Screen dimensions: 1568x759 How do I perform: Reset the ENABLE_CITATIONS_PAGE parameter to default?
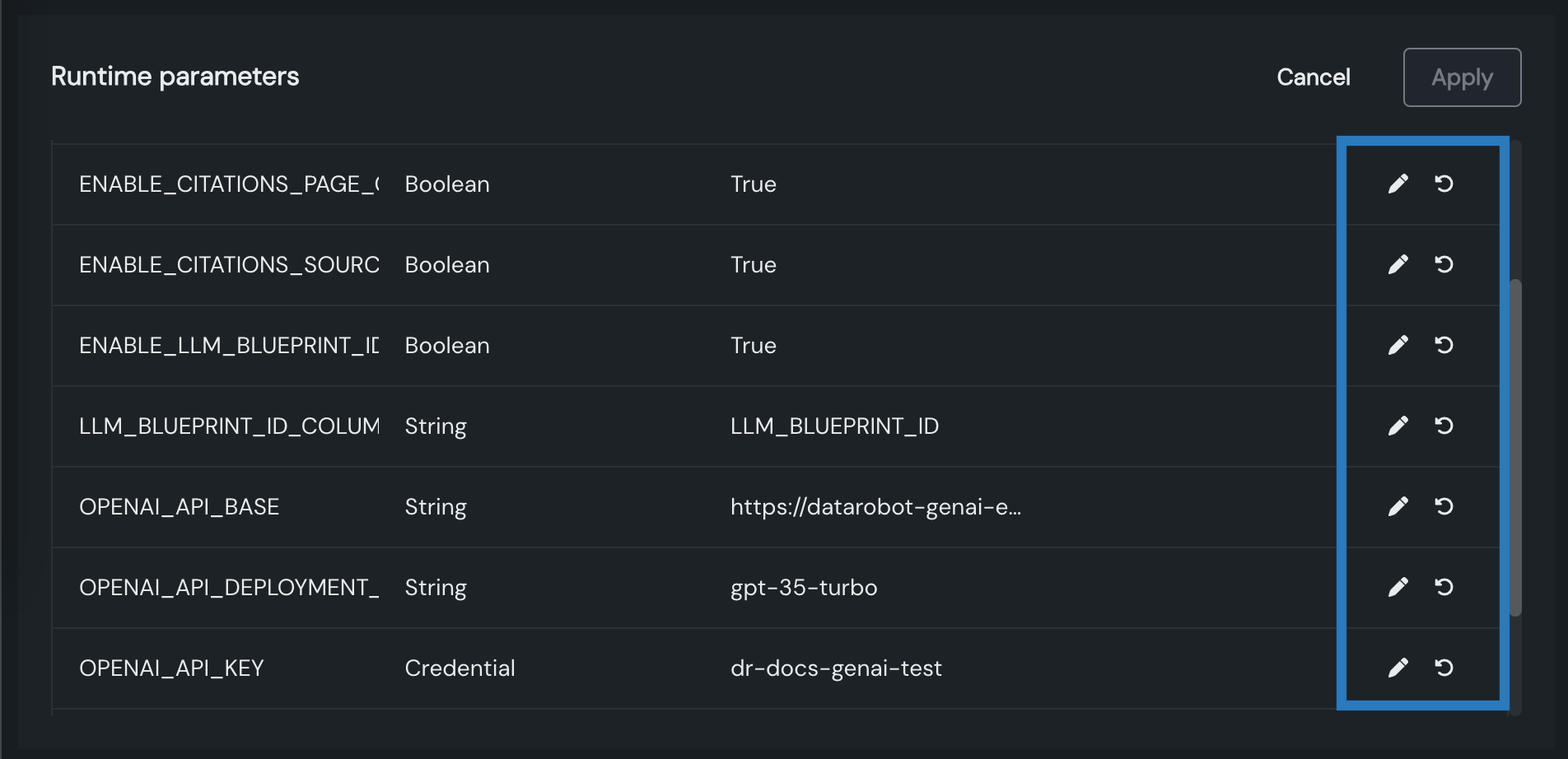pyautogui.click(x=1444, y=184)
